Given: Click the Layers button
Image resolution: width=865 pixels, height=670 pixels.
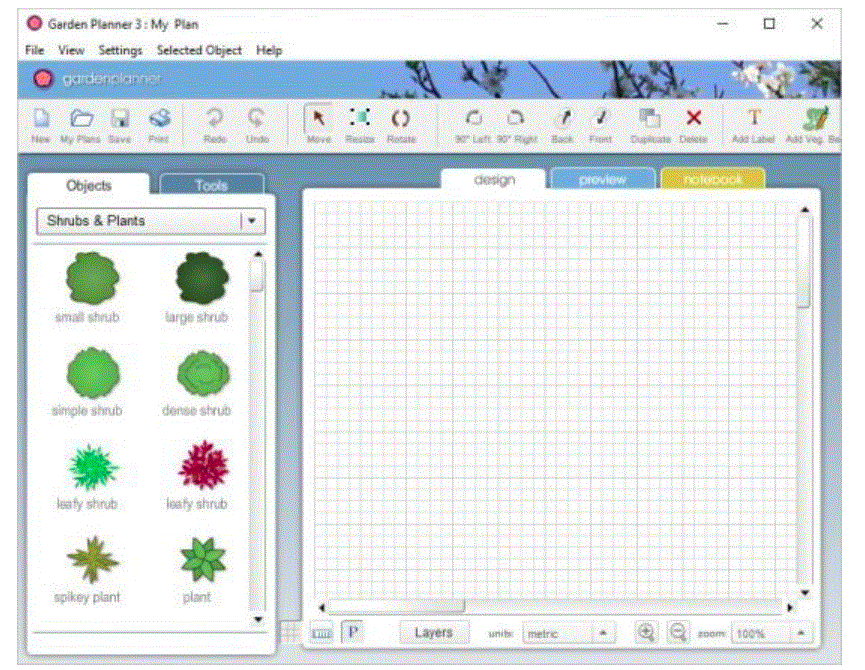Looking at the screenshot, I should click(x=434, y=633).
